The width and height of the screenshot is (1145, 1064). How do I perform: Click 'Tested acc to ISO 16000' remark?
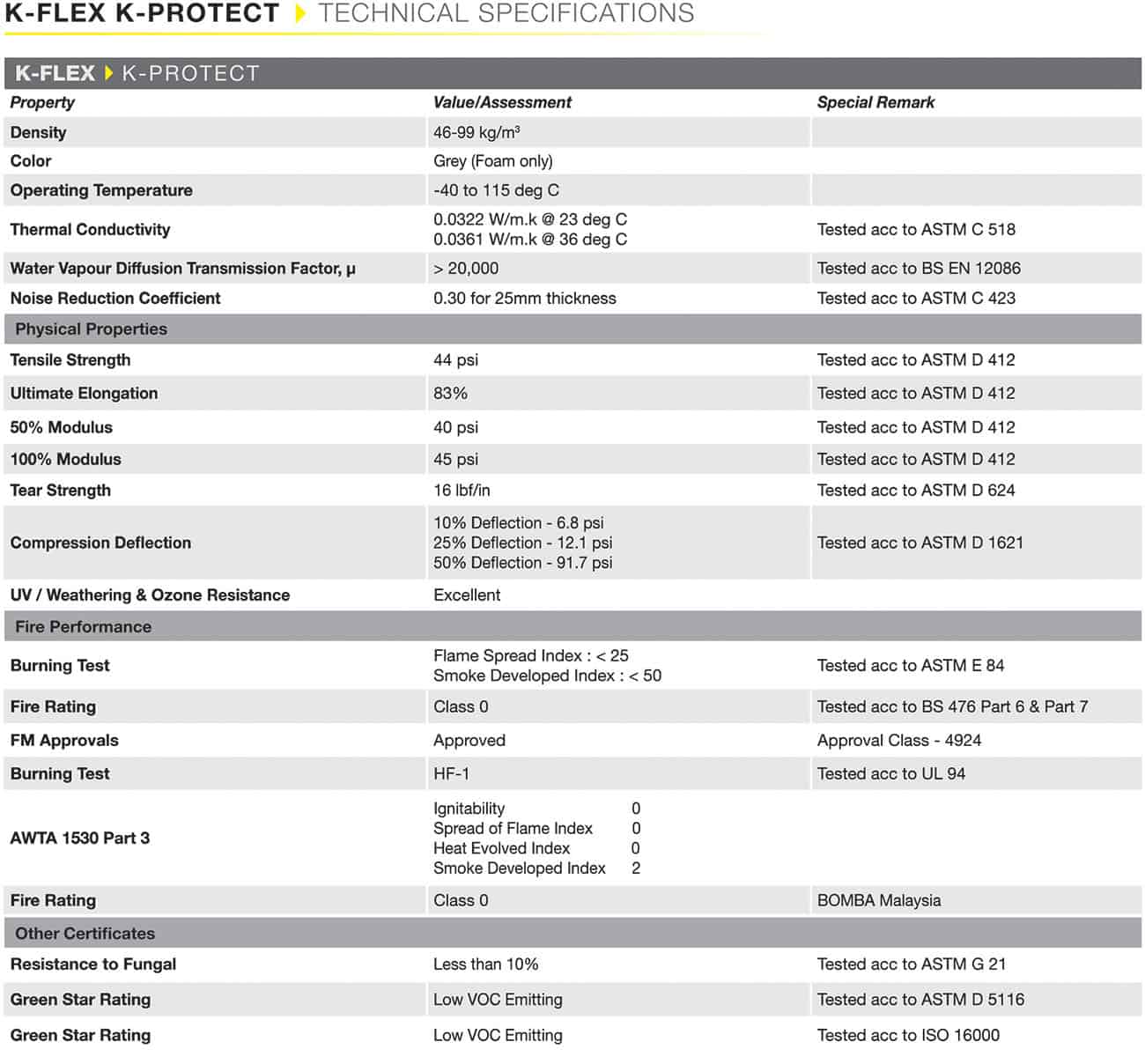908,1036
